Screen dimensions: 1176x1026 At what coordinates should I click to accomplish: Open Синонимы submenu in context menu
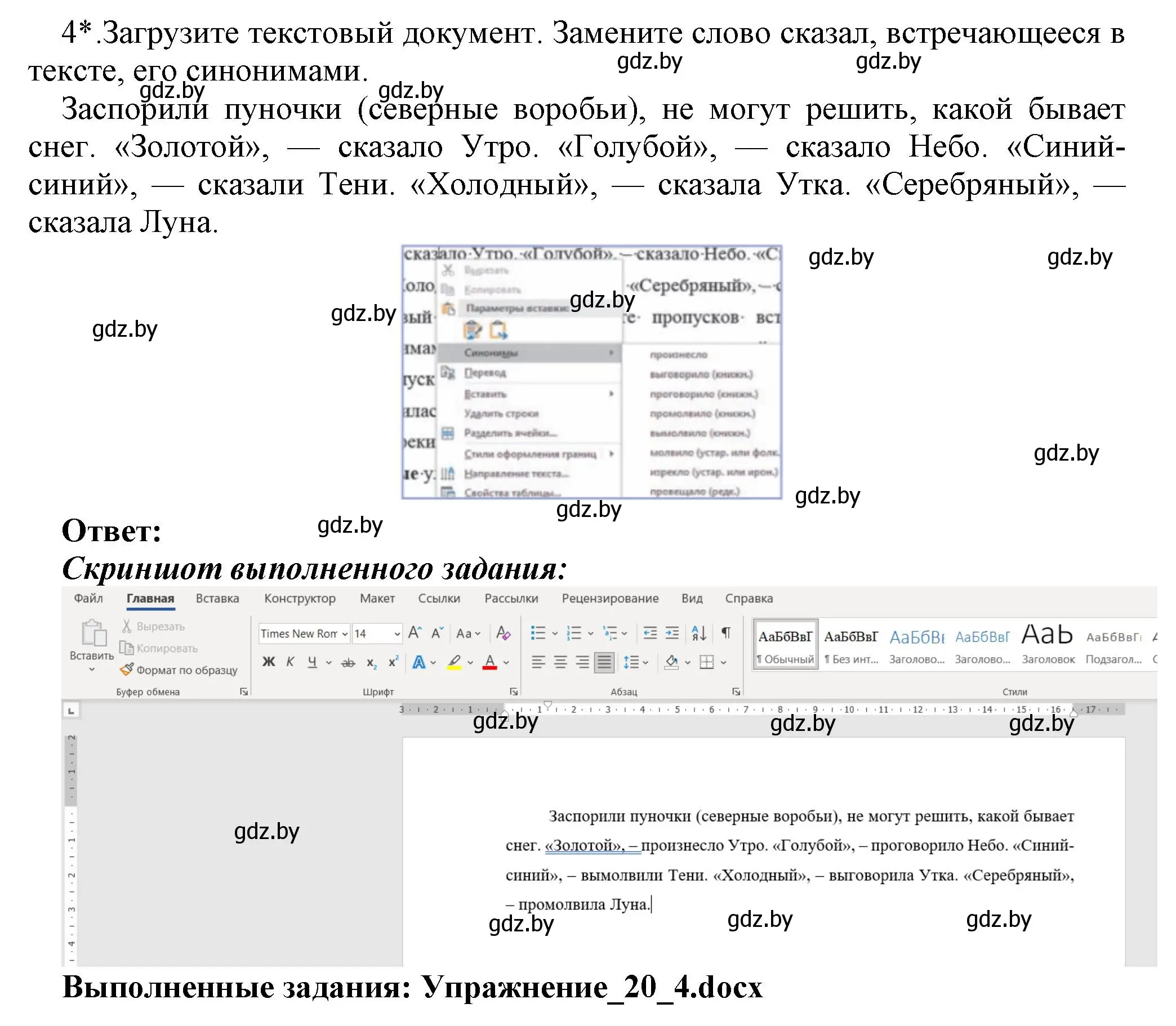pyautogui.click(x=529, y=353)
